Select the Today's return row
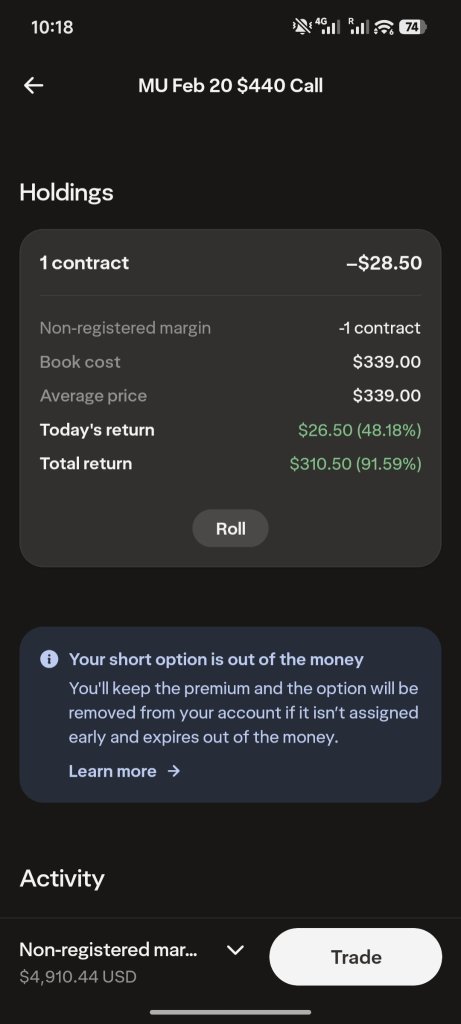Image resolution: width=461 pixels, height=1024 pixels. click(x=230, y=430)
